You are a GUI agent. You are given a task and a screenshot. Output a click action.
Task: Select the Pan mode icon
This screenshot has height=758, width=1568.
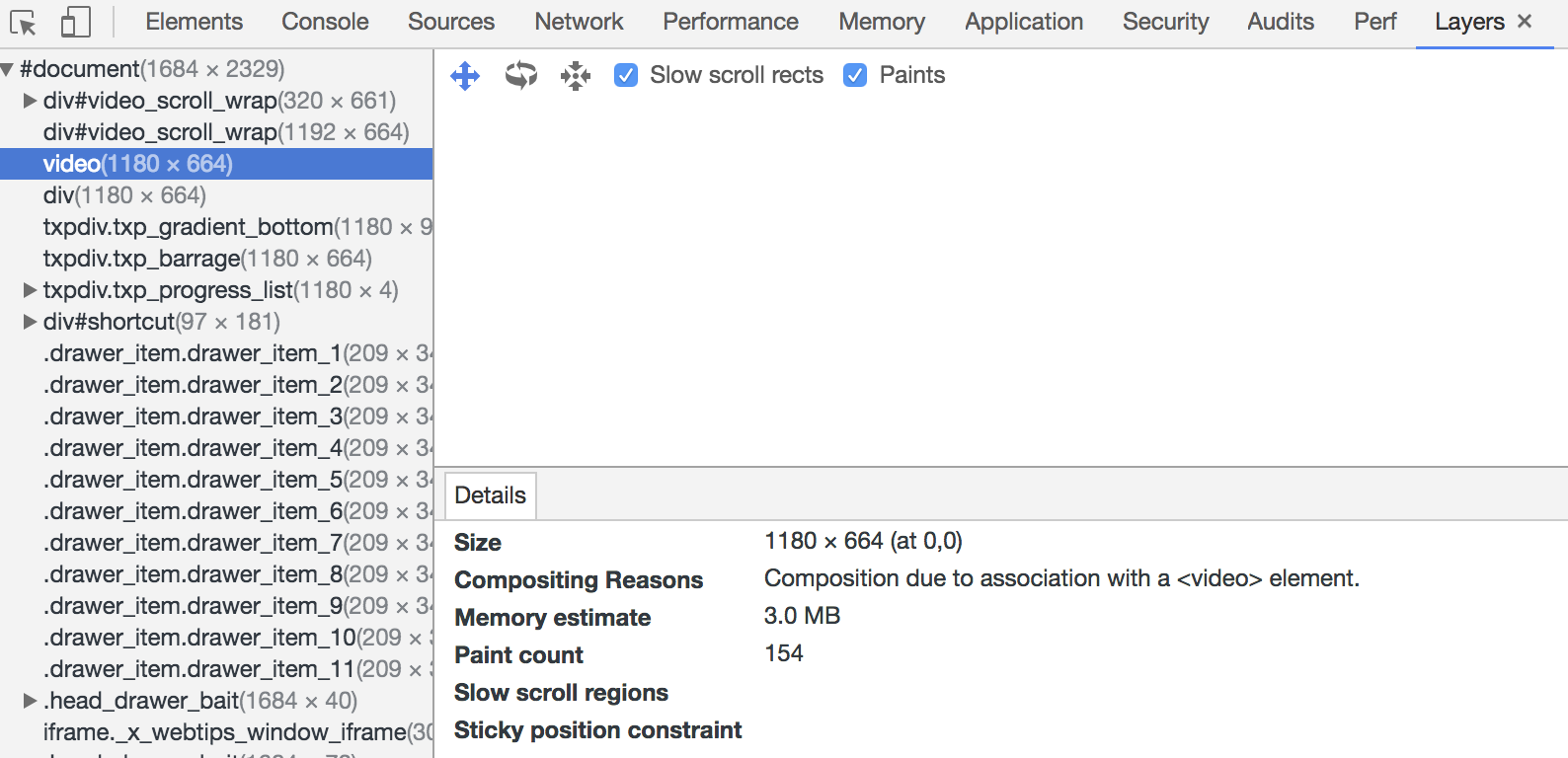pos(465,75)
